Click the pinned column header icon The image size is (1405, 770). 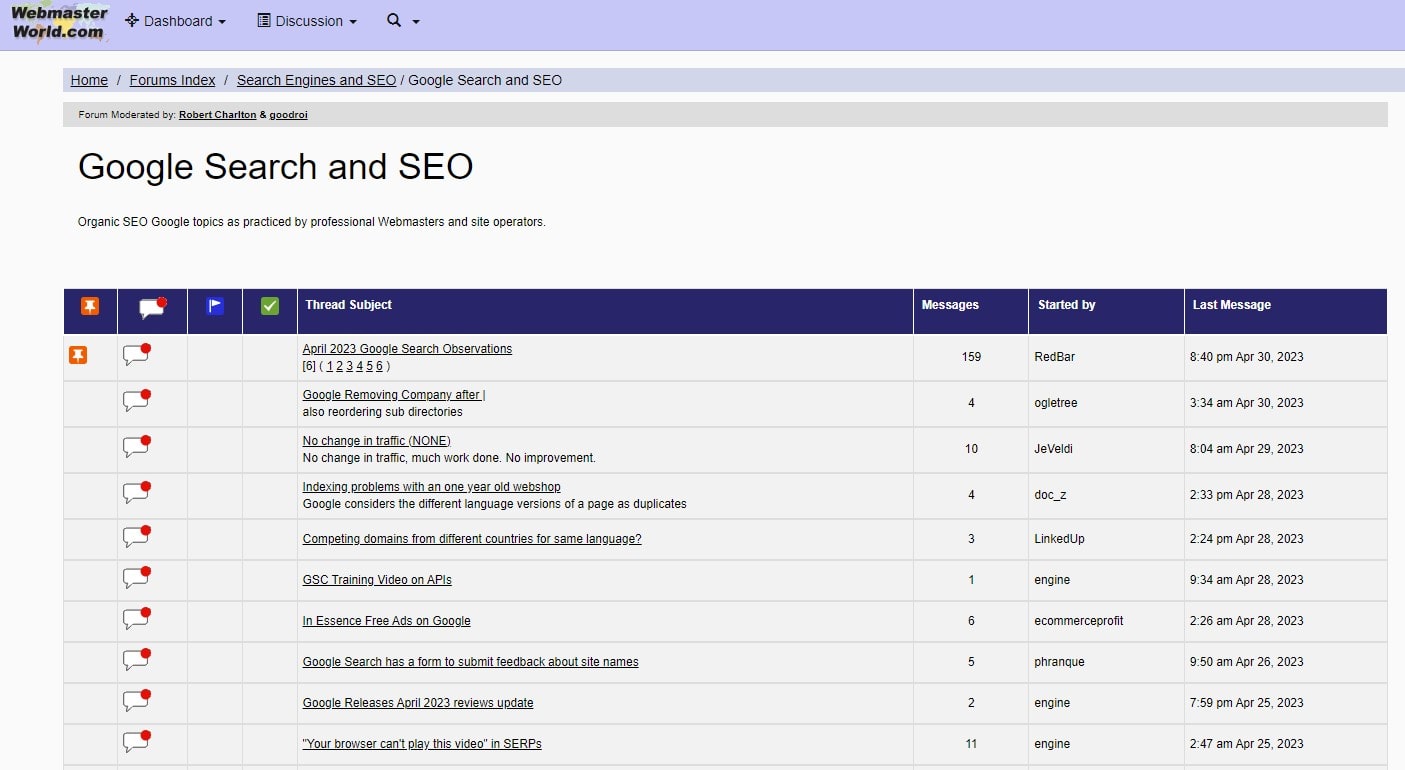(90, 306)
